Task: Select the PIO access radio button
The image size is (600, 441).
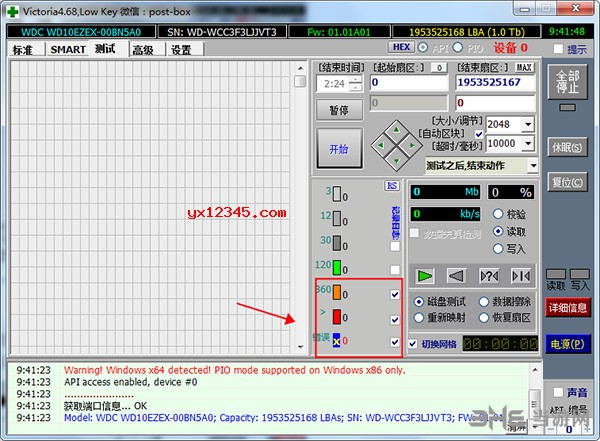Action: coord(458,47)
